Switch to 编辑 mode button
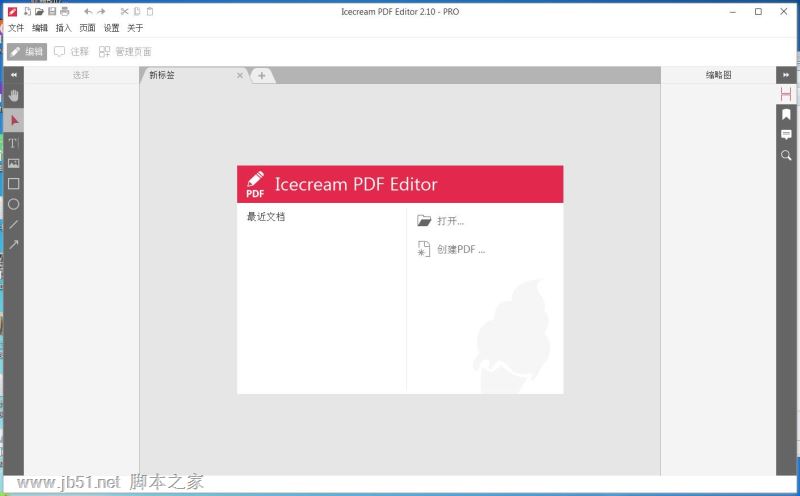Image resolution: width=800 pixels, height=496 pixels. (27, 52)
